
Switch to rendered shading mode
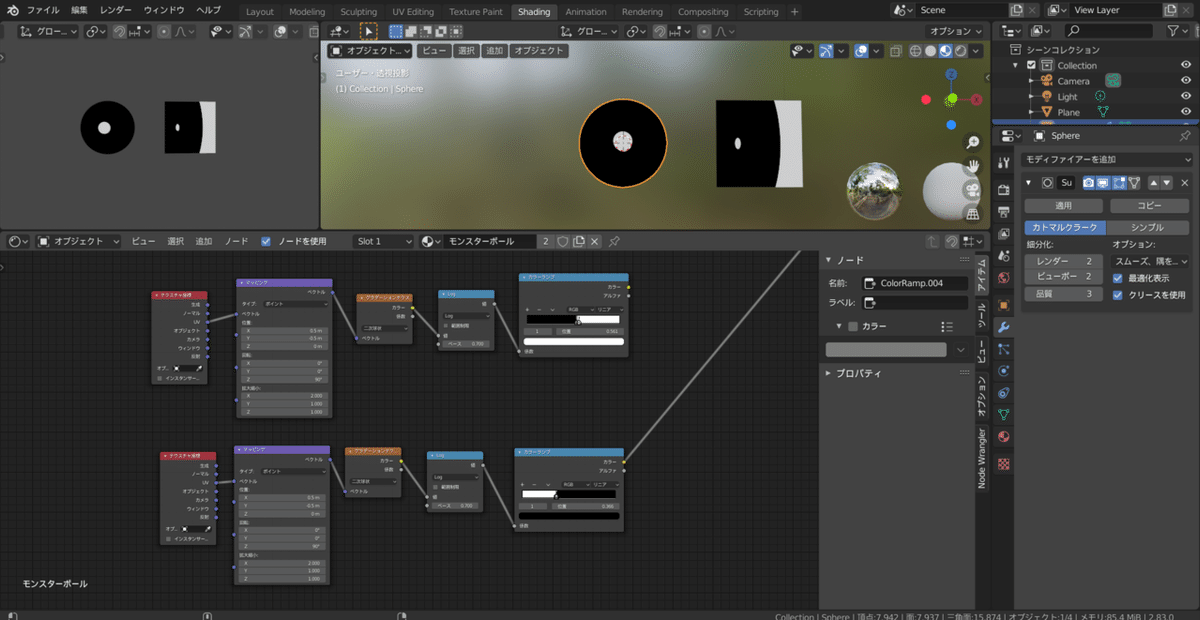pos(959,51)
